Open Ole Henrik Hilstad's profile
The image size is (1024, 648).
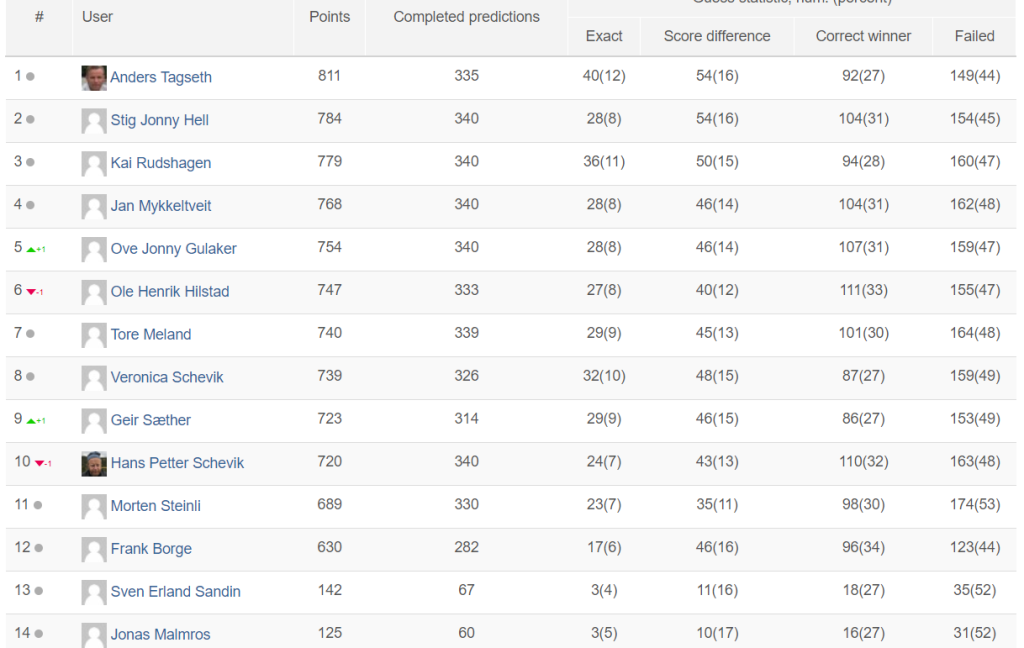coord(170,292)
